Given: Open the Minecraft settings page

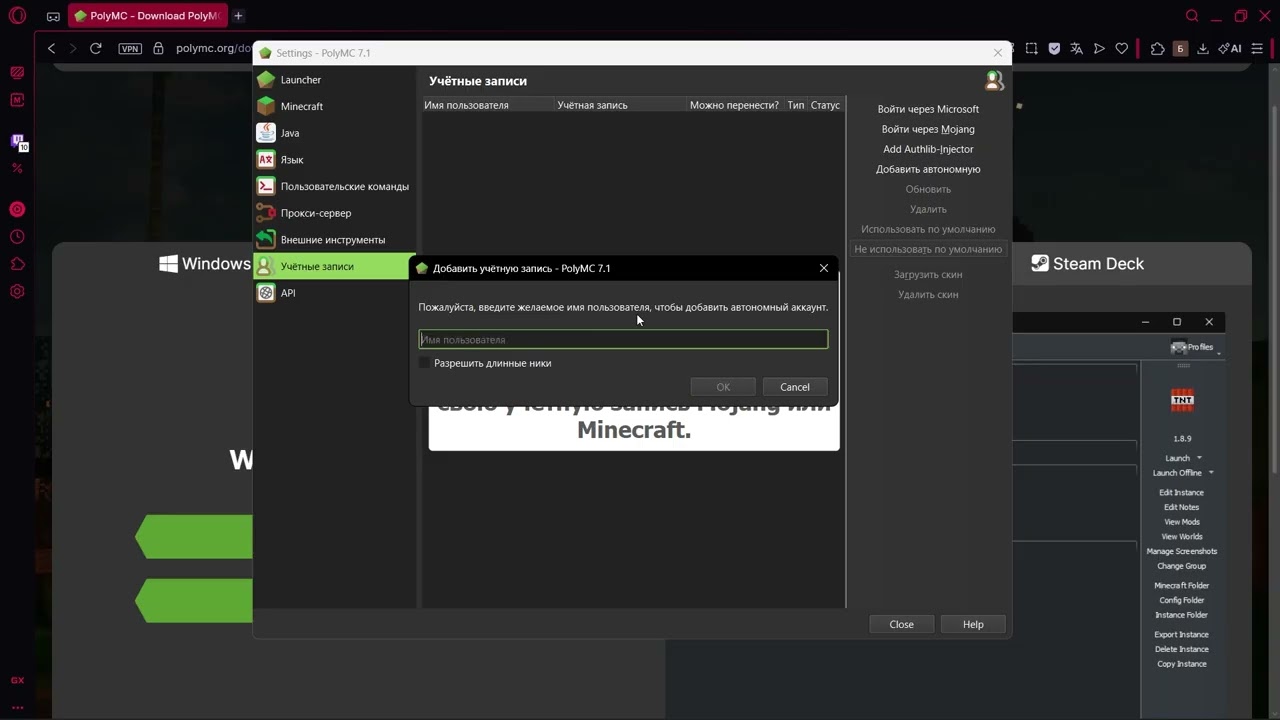Looking at the screenshot, I should pyautogui.click(x=335, y=106).
